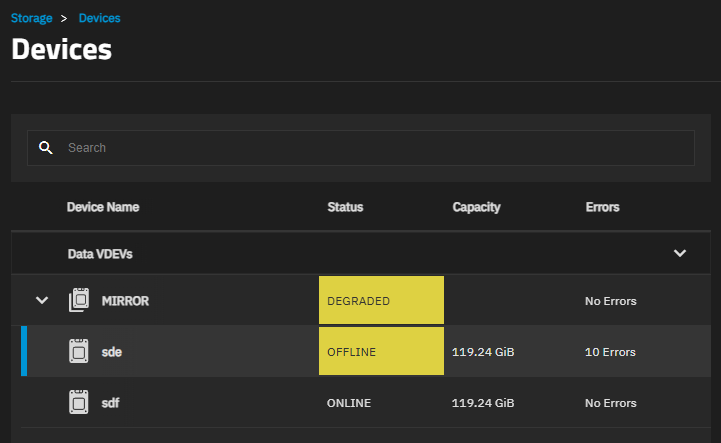The height and width of the screenshot is (443, 721).
Task: Click the Status column header
Action: [x=345, y=207]
